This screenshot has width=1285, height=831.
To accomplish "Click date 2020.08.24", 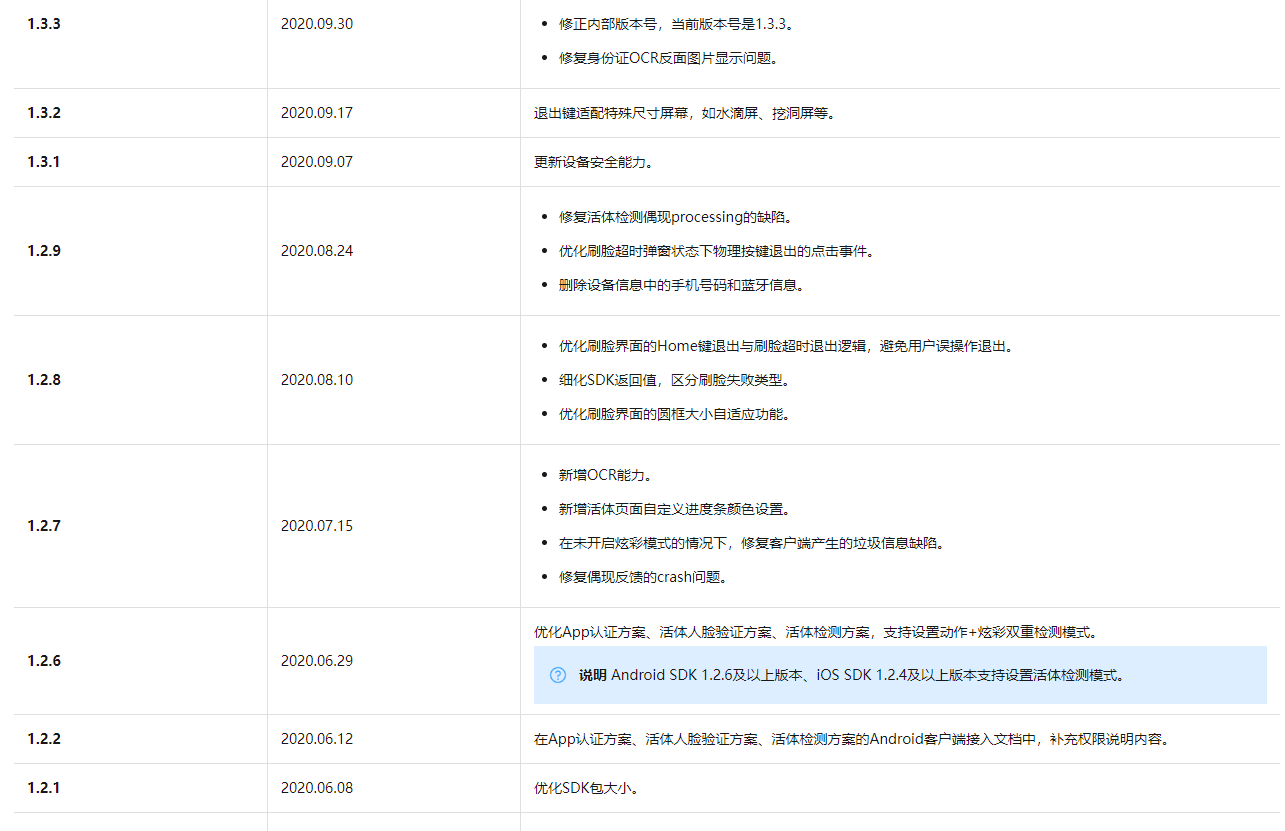I will [317, 251].
